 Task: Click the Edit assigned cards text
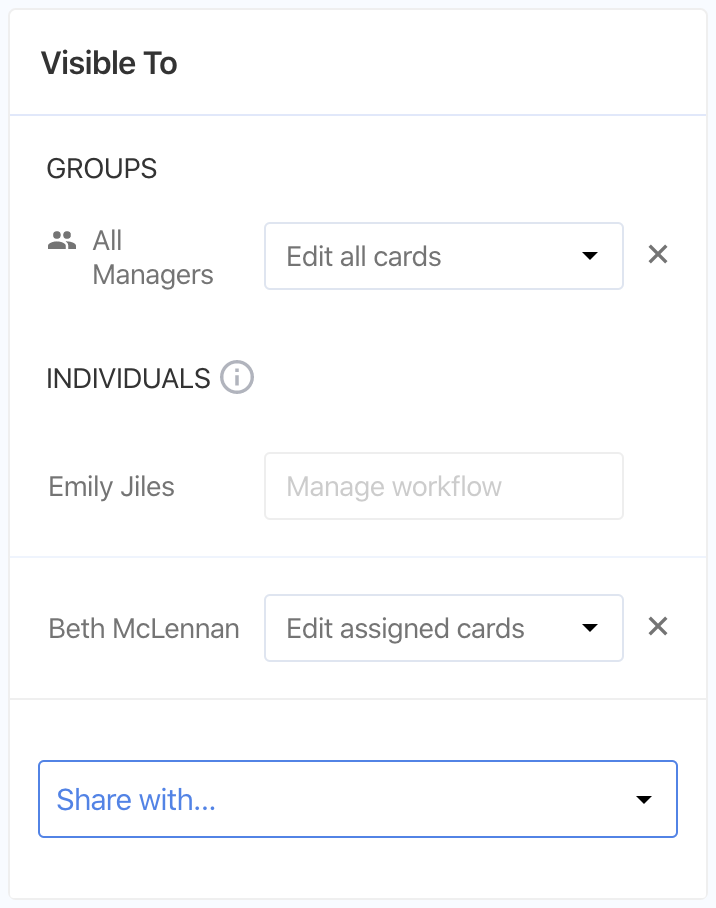click(405, 628)
